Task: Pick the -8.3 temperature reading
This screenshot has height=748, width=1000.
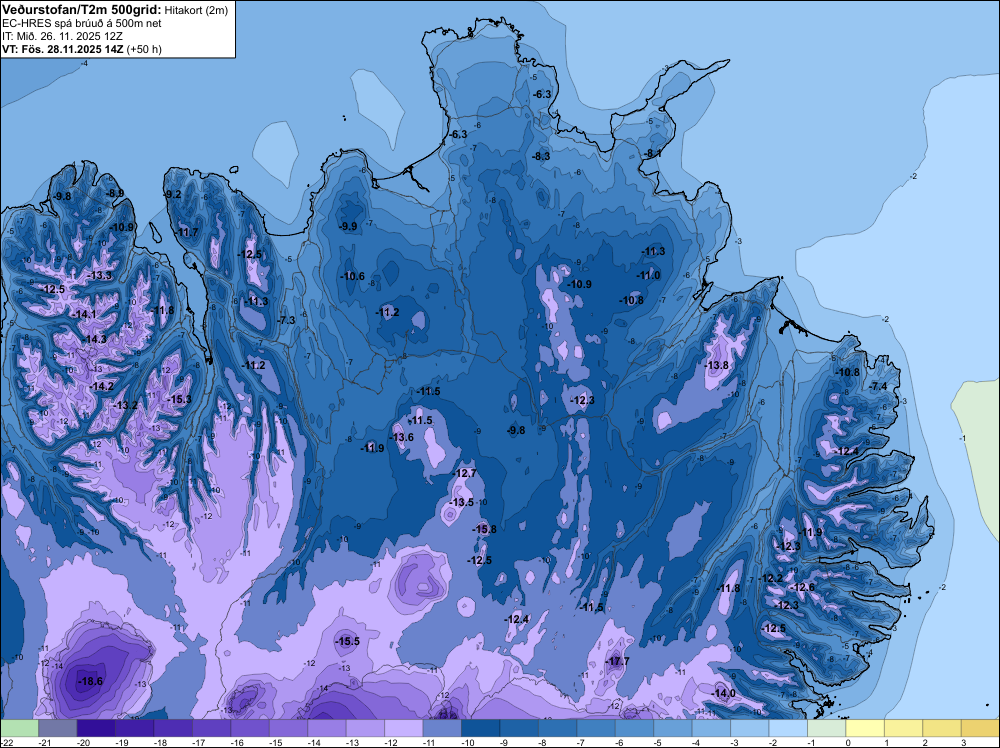Action: pyautogui.click(x=541, y=156)
